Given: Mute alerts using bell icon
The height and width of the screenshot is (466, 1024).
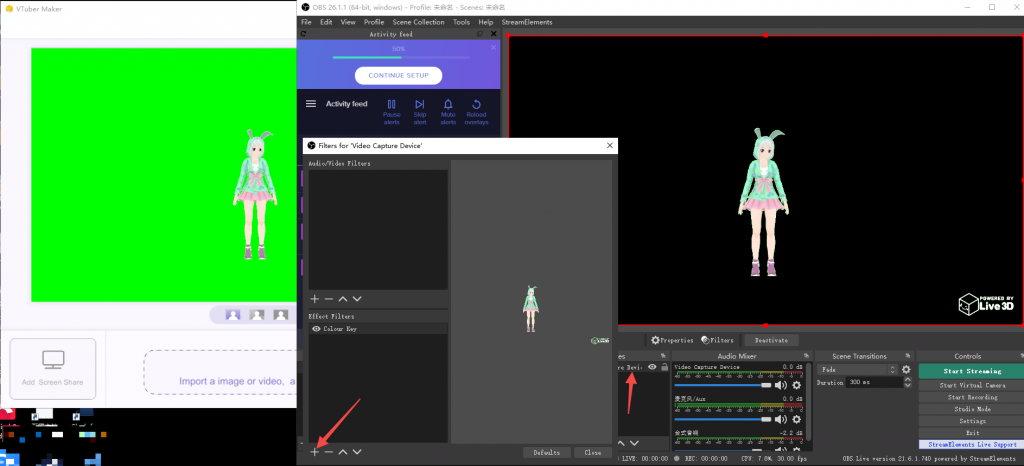Looking at the screenshot, I should pyautogui.click(x=448, y=112).
